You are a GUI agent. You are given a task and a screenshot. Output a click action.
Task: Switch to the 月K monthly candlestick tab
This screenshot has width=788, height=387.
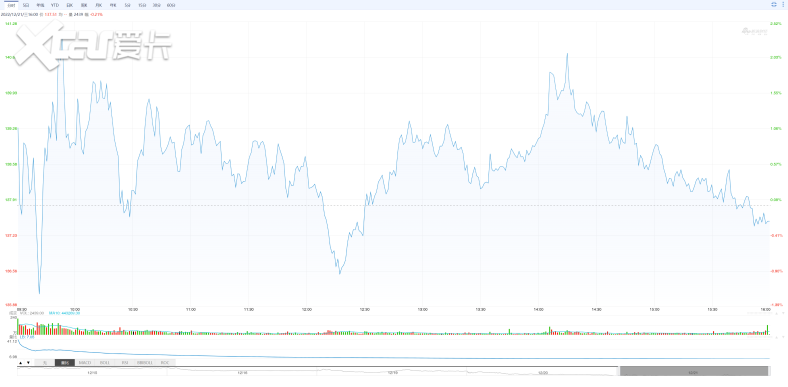[x=98, y=5]
